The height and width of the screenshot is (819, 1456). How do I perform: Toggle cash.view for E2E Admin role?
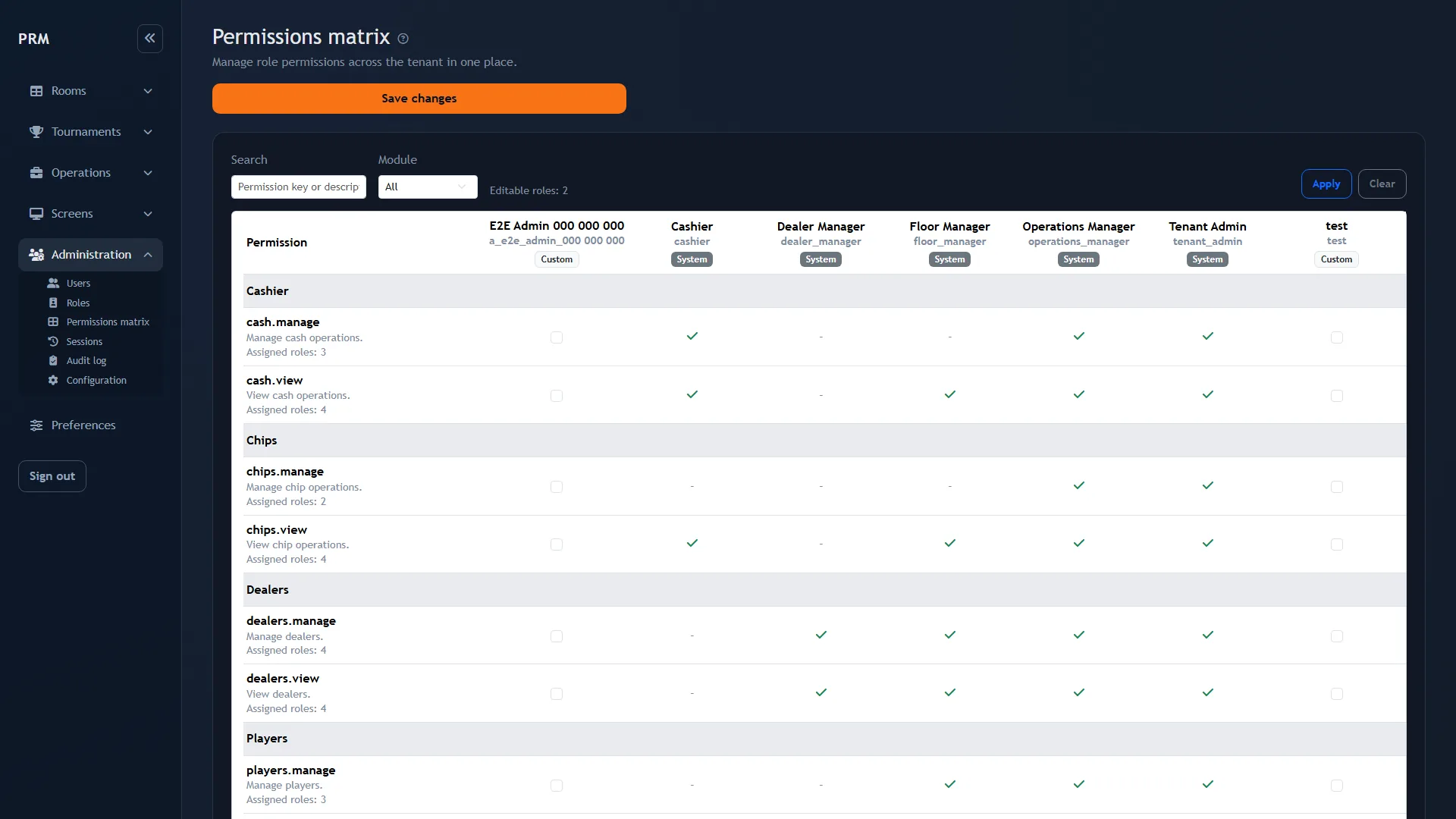pos(557,396)
